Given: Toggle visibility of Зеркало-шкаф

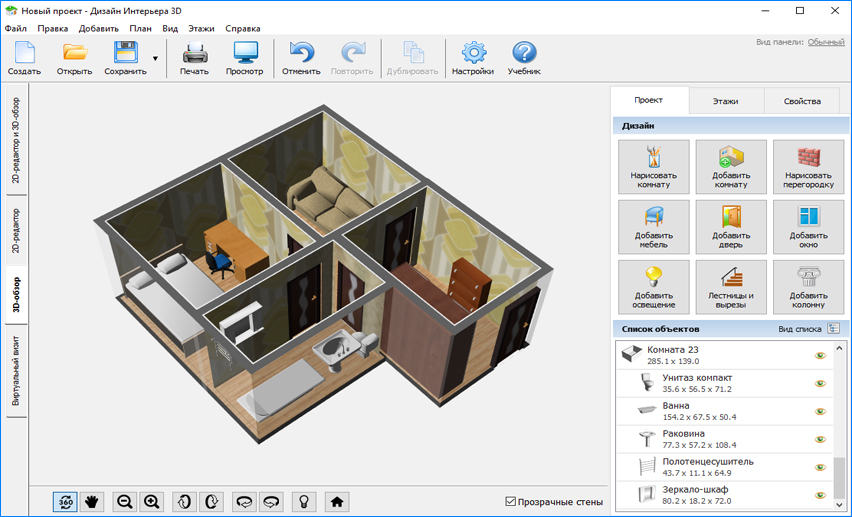Looking at the screenshot, I should [820, 495].
